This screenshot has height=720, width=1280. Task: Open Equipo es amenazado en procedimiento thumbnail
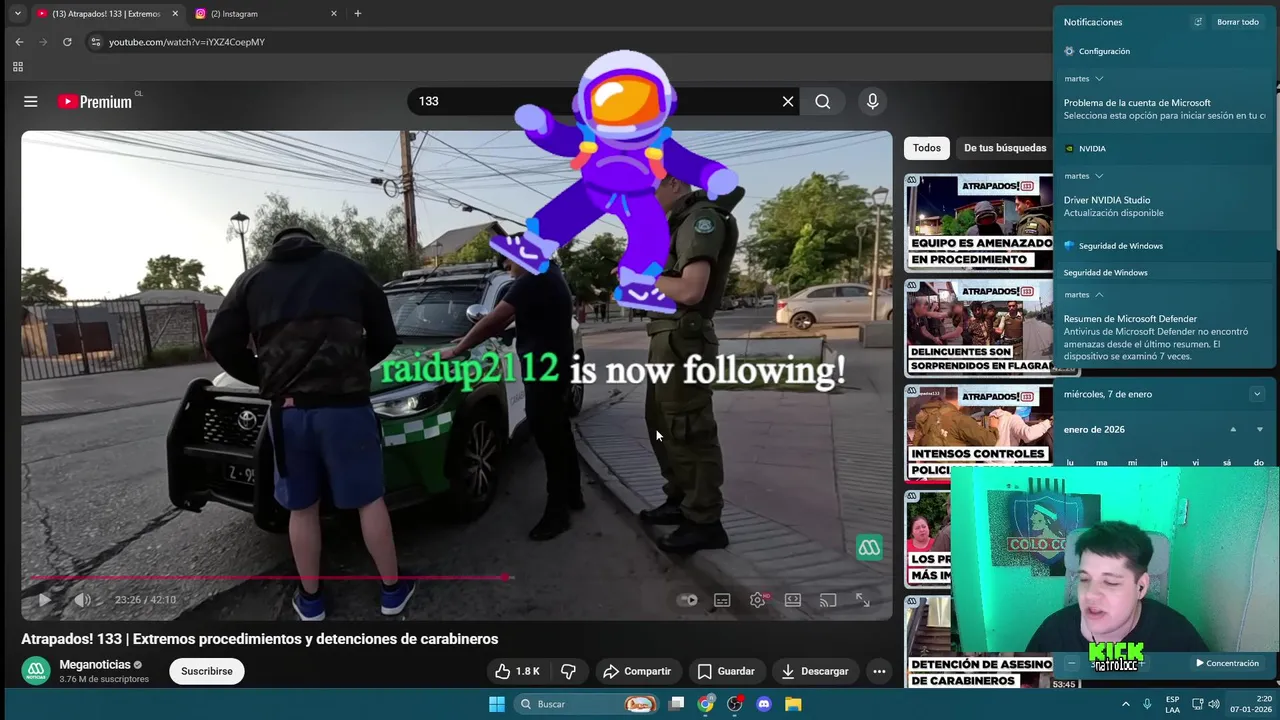978,223
